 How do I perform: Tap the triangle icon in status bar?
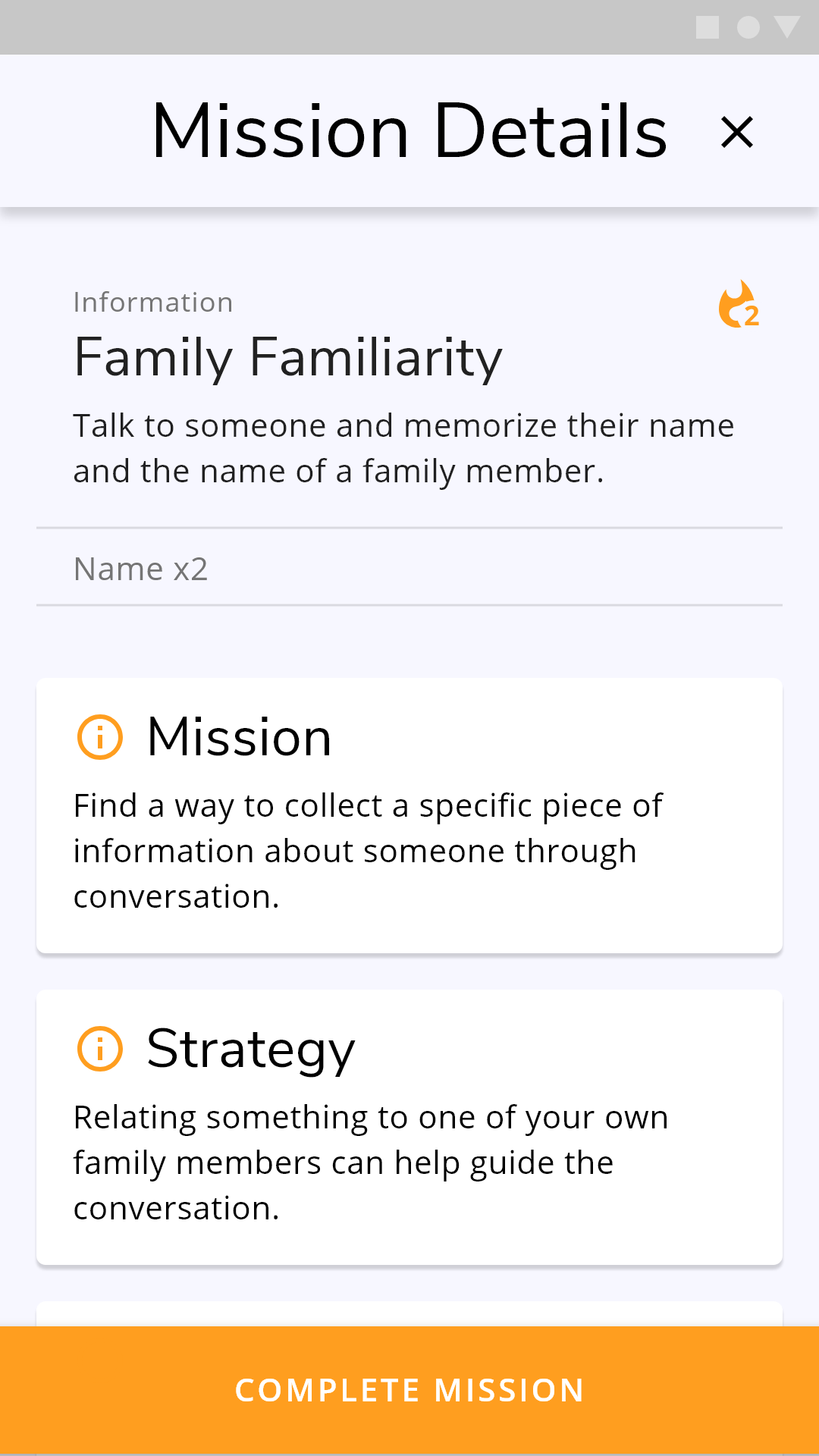tap(787, 28)
